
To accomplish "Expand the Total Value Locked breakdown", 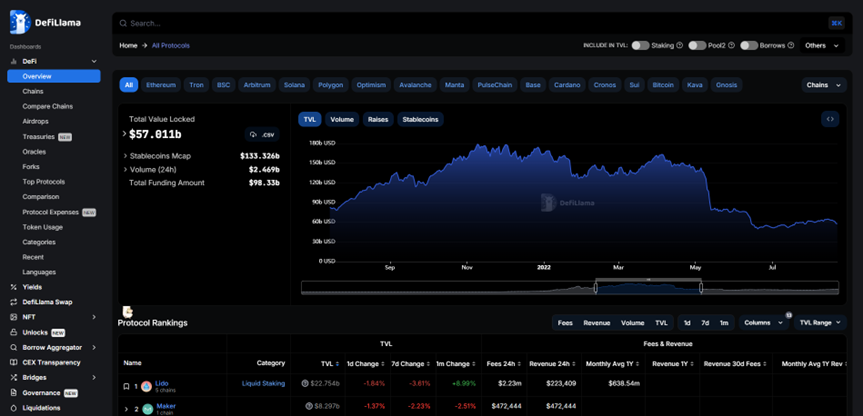I will coord(124,134).
